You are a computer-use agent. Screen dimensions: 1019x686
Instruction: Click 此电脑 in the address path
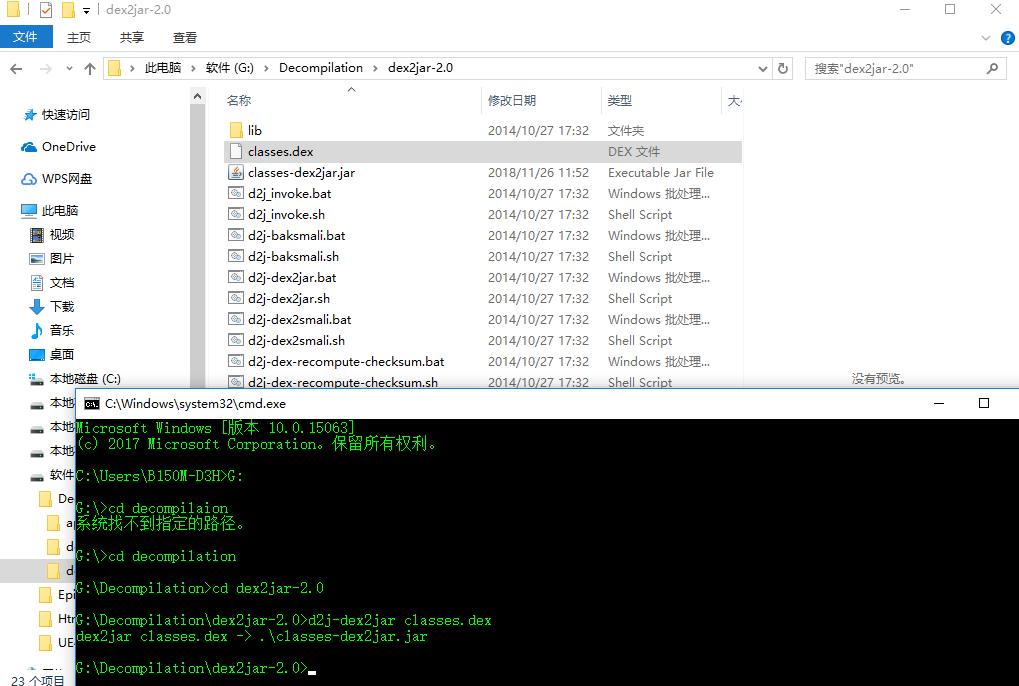coord(162,68)
